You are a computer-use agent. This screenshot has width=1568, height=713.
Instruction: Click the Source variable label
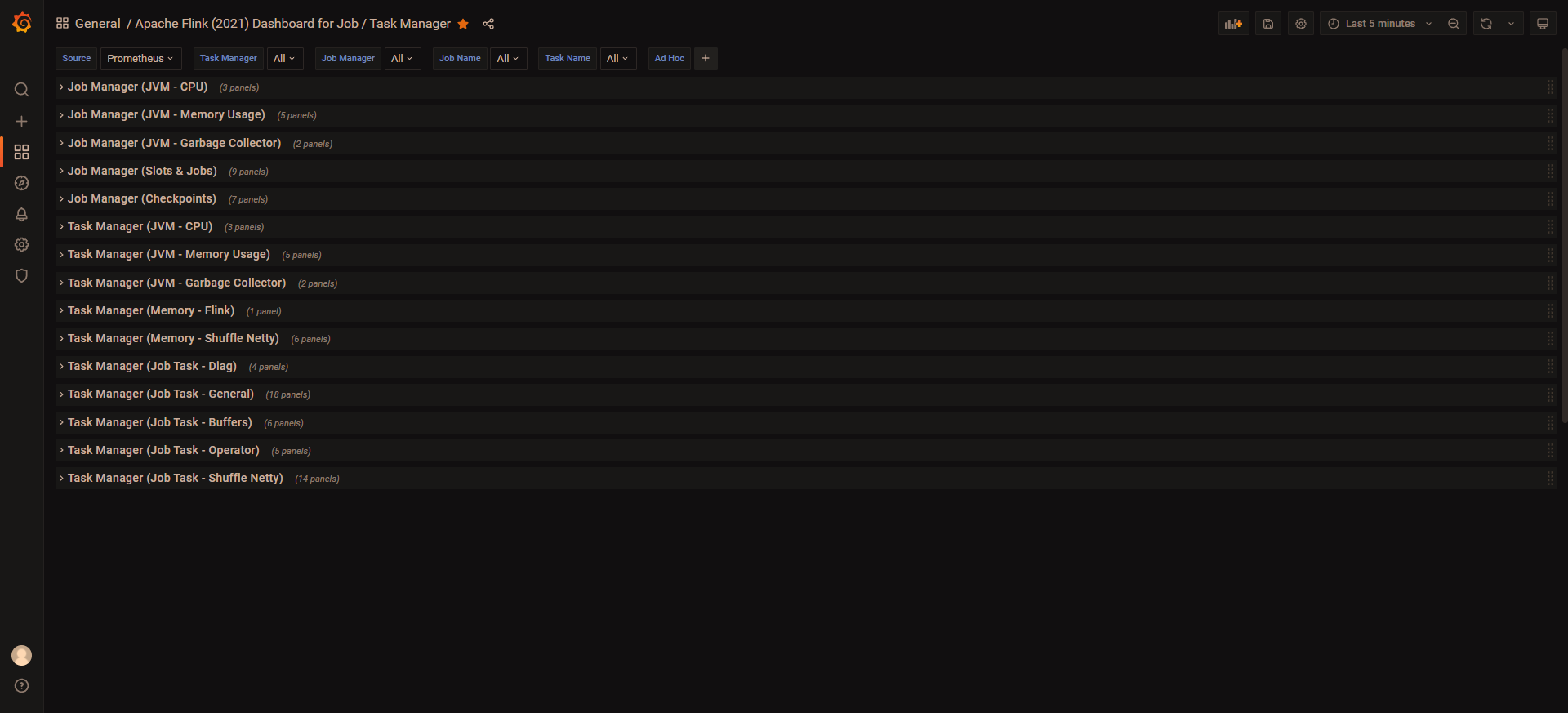pos(77,59)
